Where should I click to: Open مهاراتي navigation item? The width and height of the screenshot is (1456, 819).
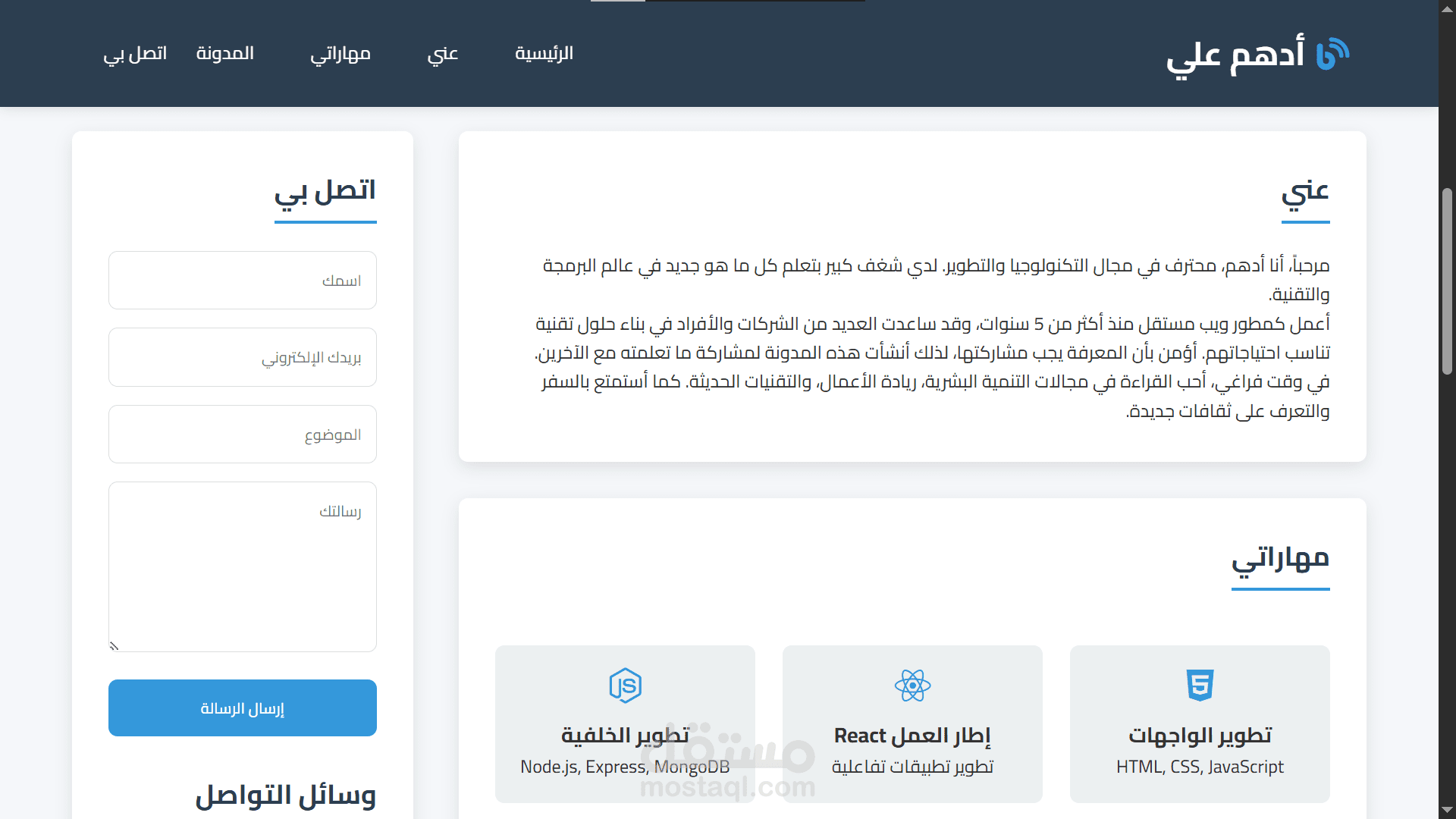click(340, 54)
